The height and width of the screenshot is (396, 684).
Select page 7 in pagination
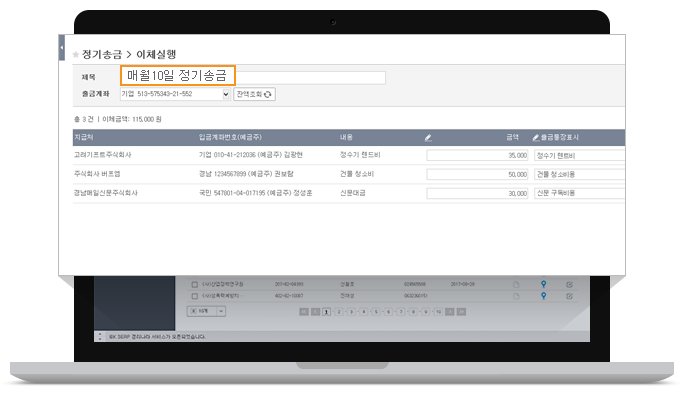(401, 312)
